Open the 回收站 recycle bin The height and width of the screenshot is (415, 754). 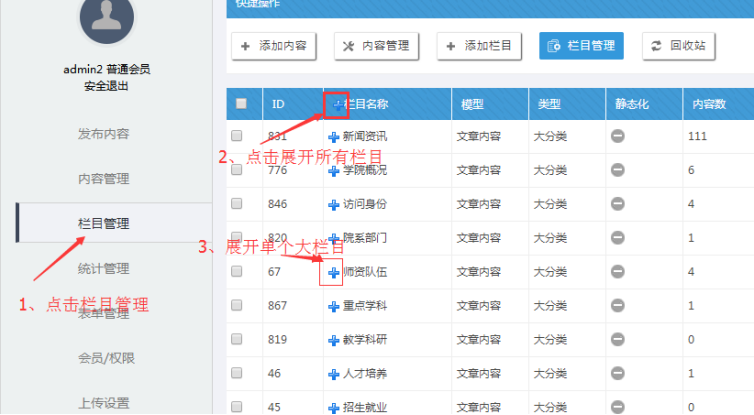coord(679,46)
